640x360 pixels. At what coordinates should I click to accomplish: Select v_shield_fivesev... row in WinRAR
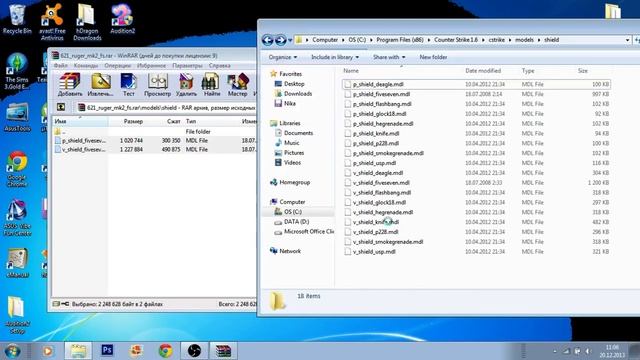[x=155, y=150]
